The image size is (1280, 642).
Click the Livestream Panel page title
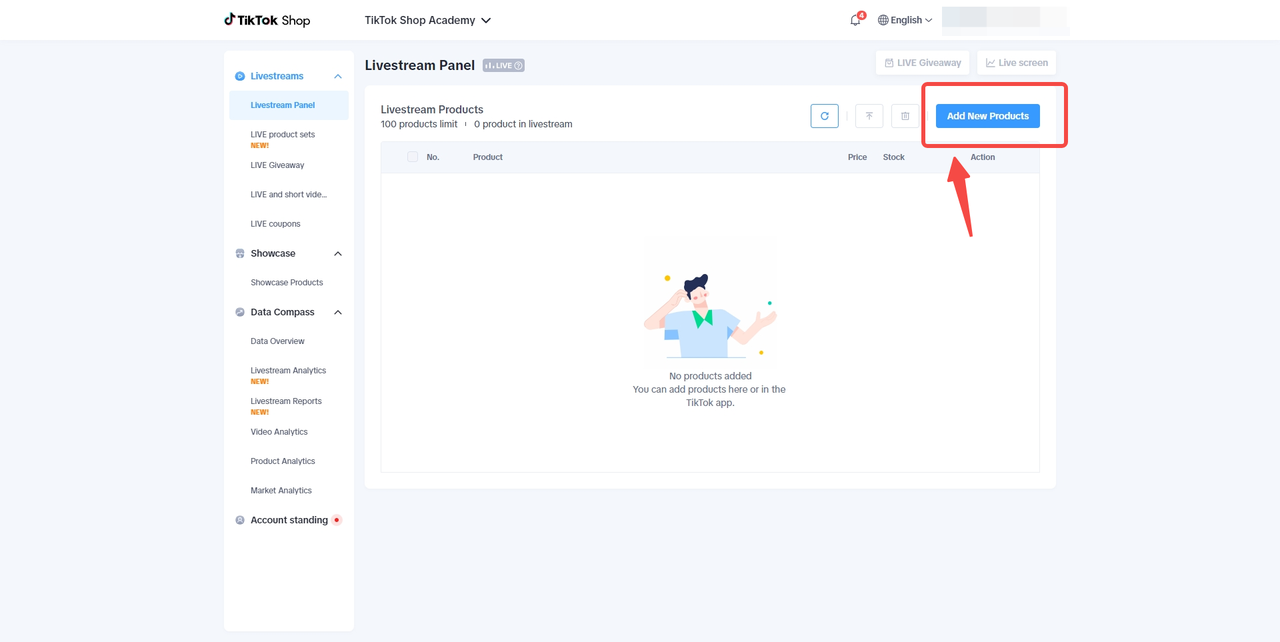pos(420,65)
